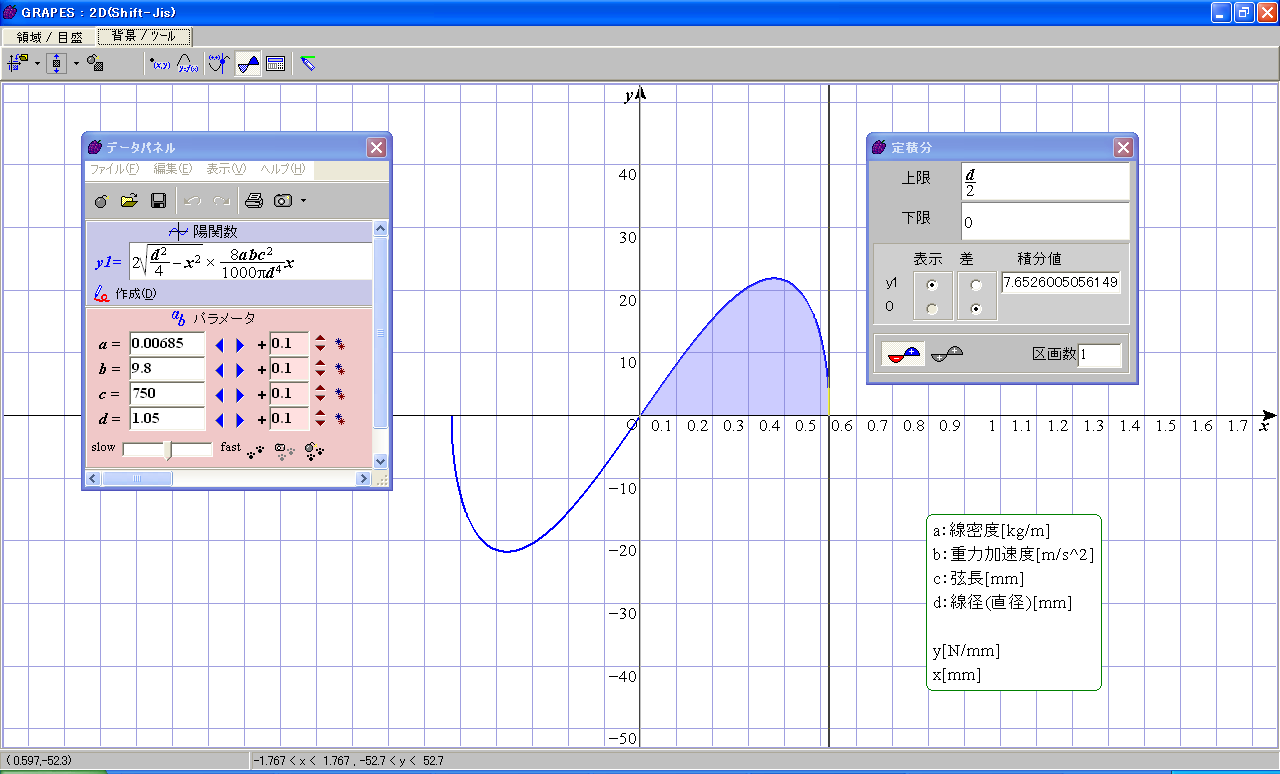
Task: Click the y1 function formula field
Action: [250, 262]
